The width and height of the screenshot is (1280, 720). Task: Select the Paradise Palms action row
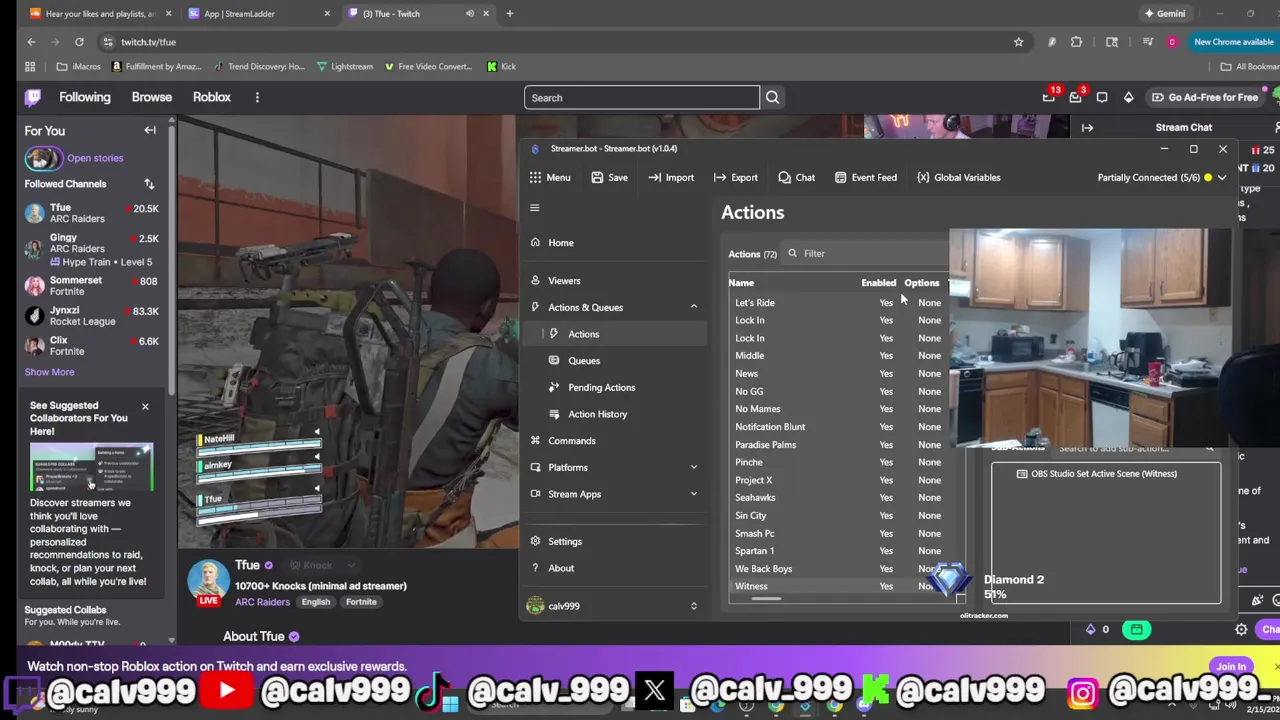(838, 445)
